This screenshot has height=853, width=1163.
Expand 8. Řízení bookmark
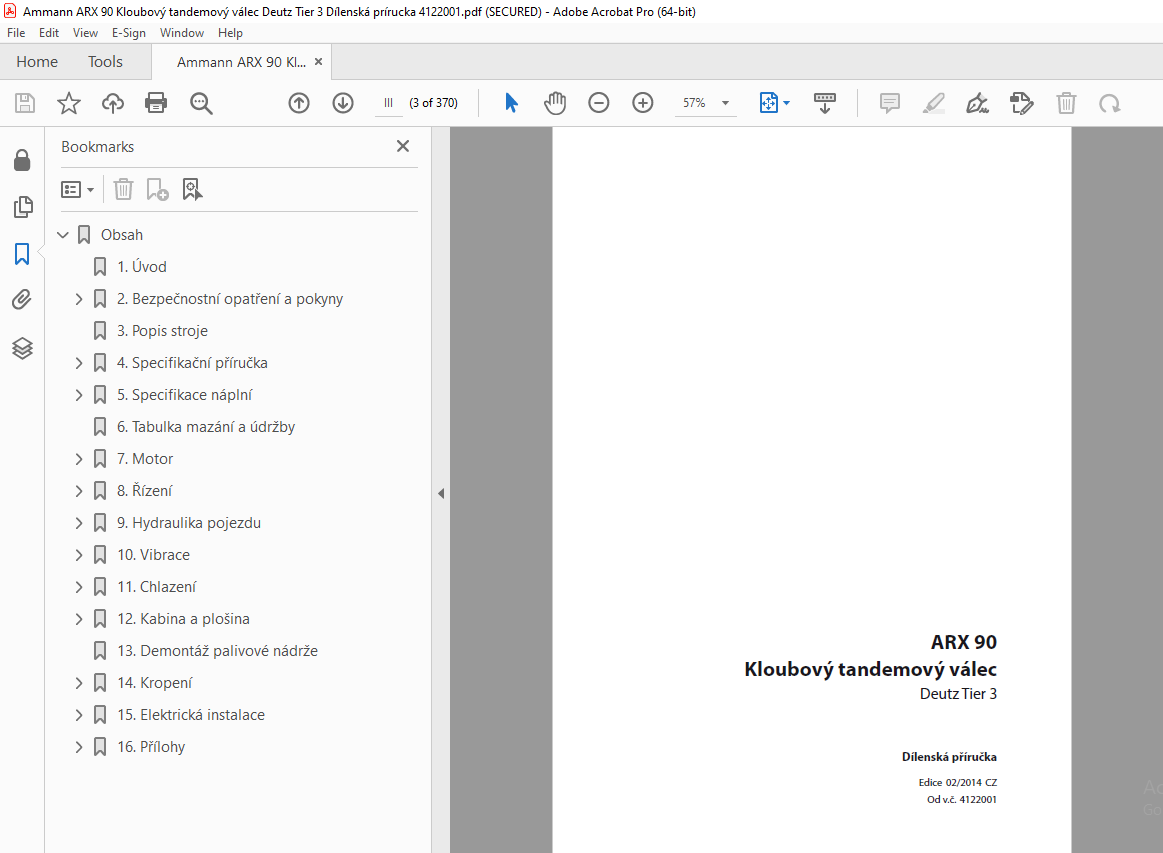pyautogui.click(x=79, y=491)
